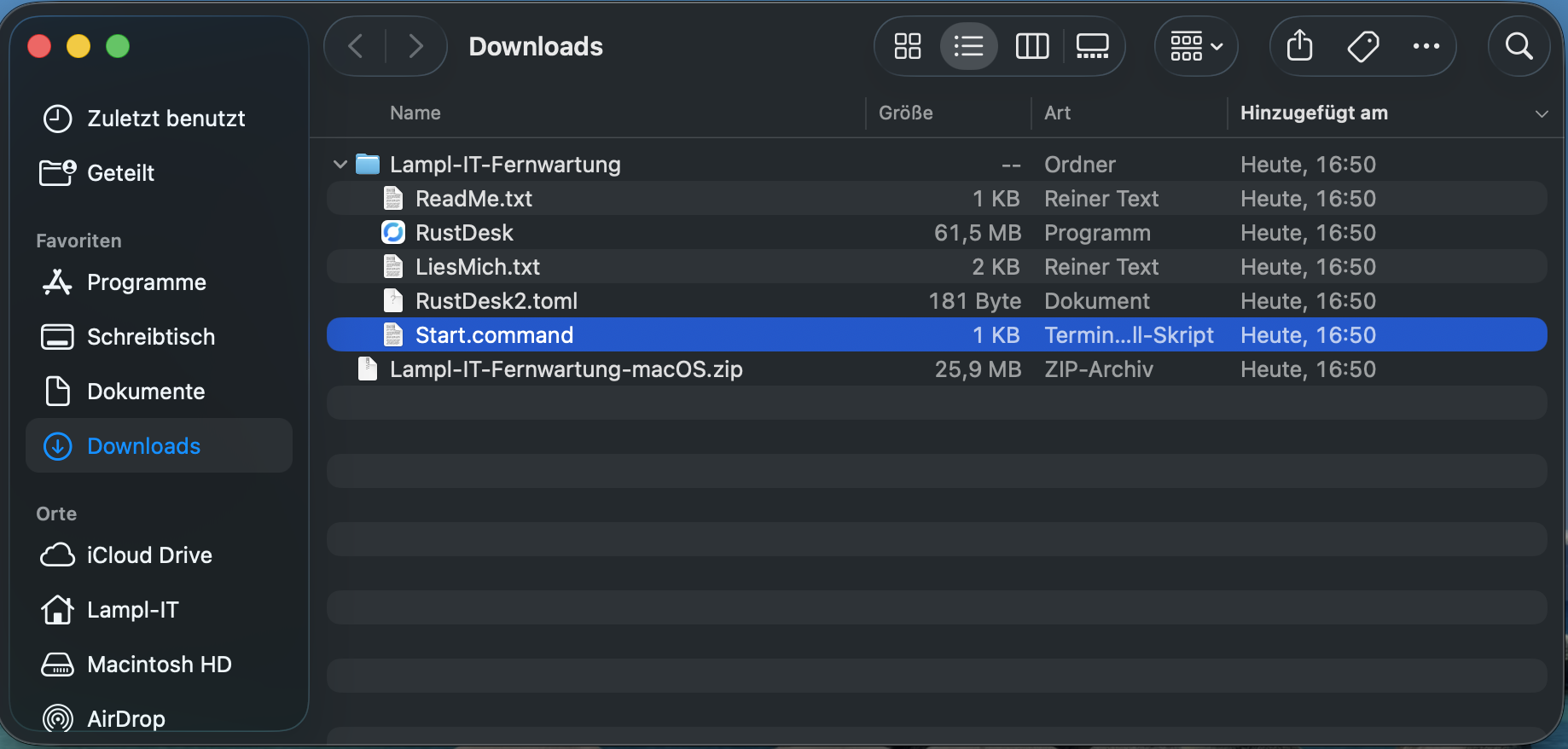Select the RustDesk application icon
Image resolution: width=1568 pixels, height=749 pixels.
coord(393,233)
